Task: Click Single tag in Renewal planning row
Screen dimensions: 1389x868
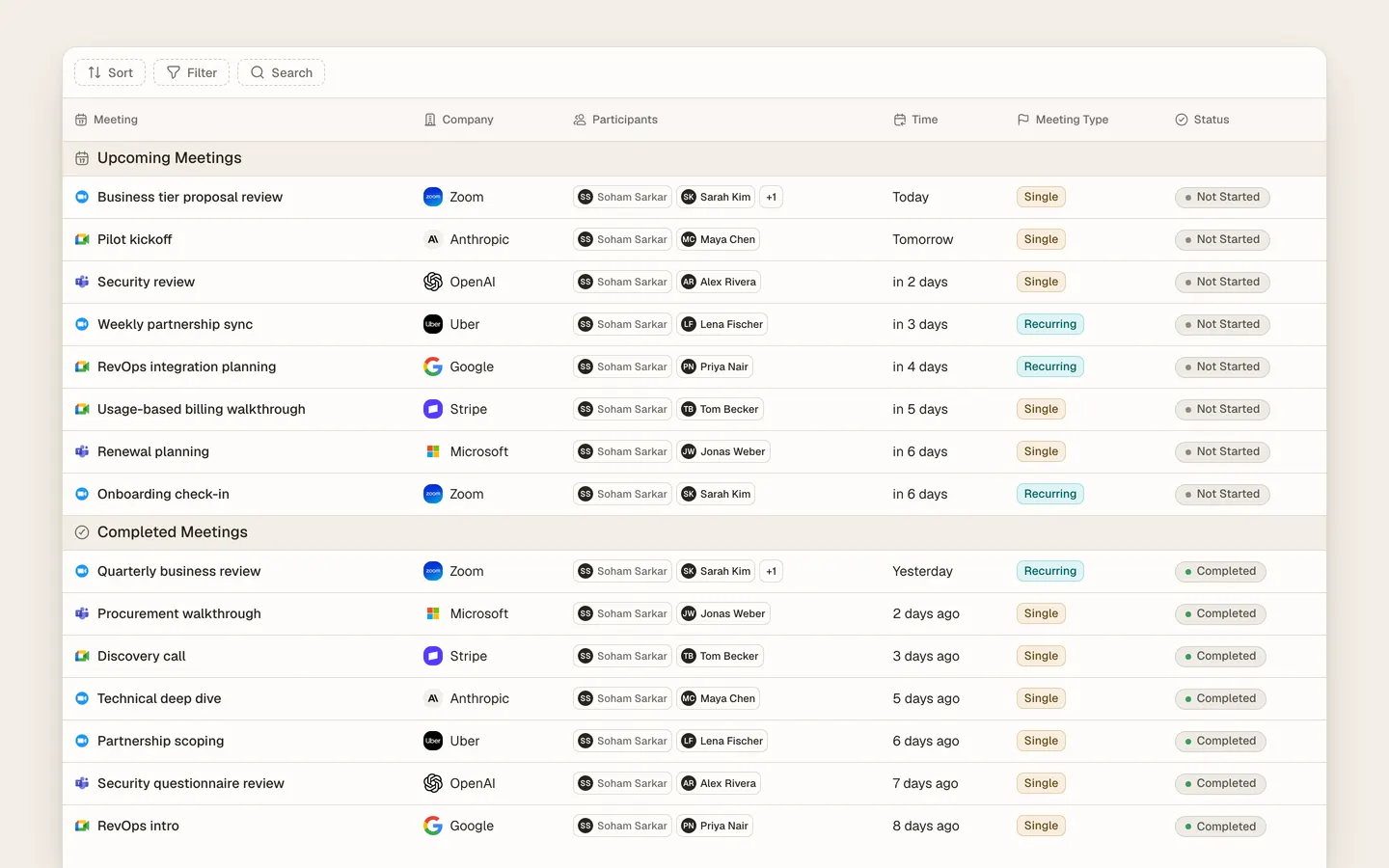Action: pyautogui.click(x=1041, y=451)
